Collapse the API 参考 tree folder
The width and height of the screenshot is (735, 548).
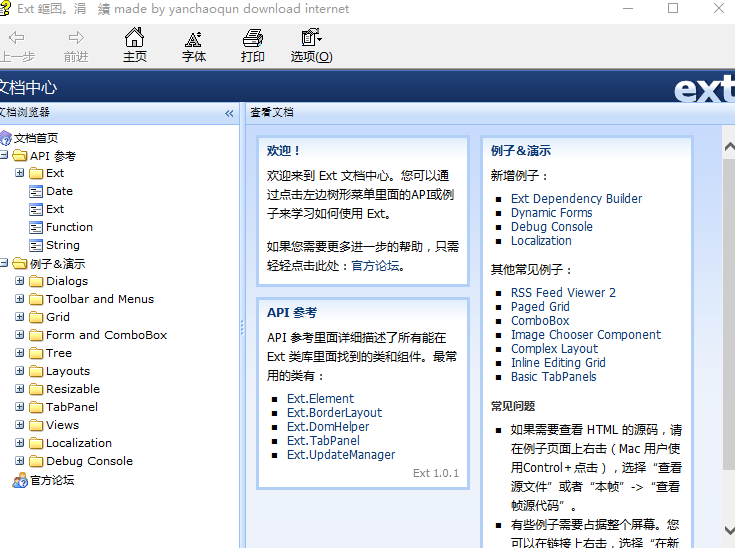pyautogui.click(x=5, y=156)
